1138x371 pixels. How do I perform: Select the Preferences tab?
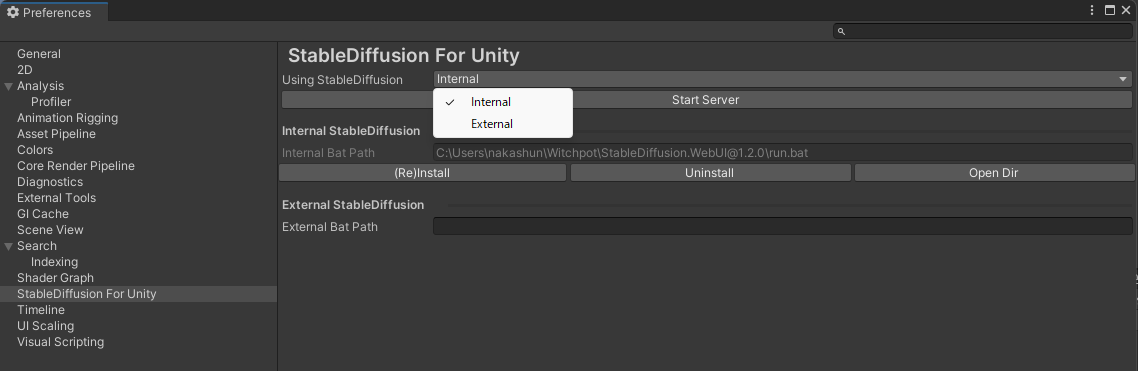[x=54, y=12]
